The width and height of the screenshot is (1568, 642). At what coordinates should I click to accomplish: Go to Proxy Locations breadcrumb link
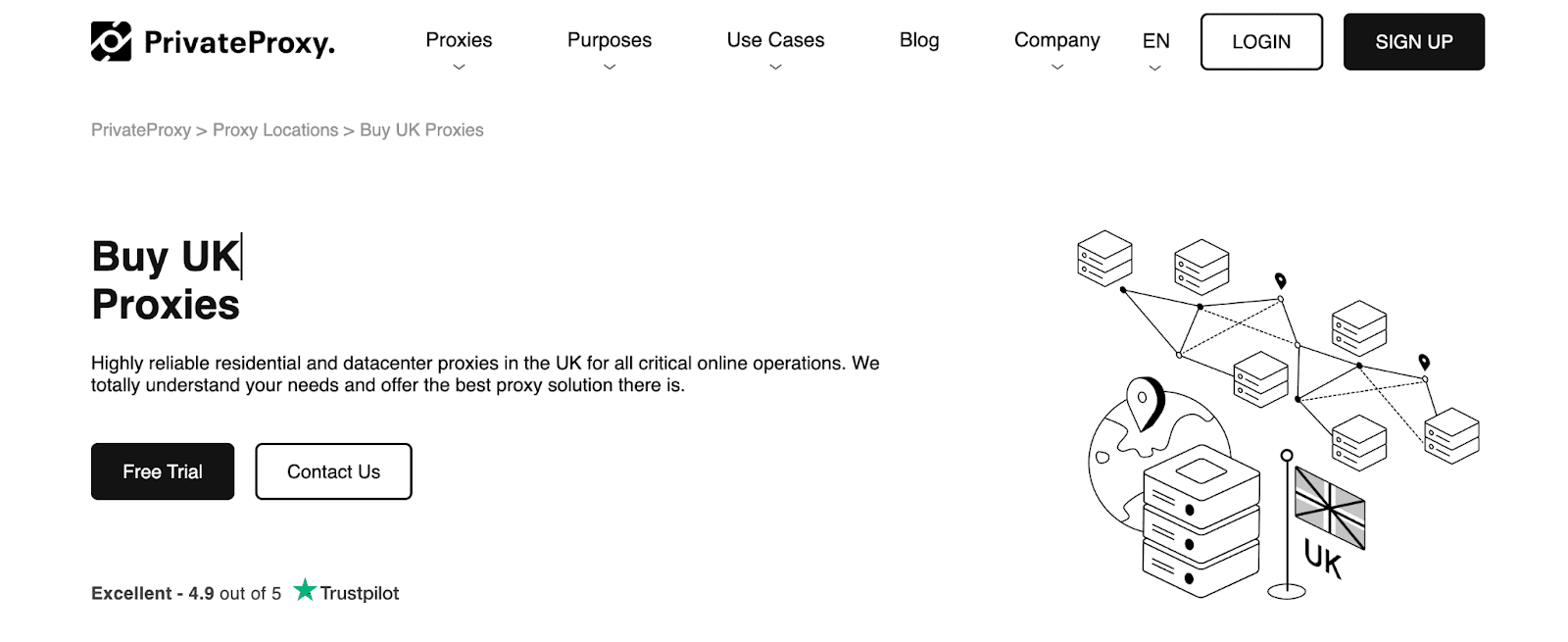pos(275,130)
